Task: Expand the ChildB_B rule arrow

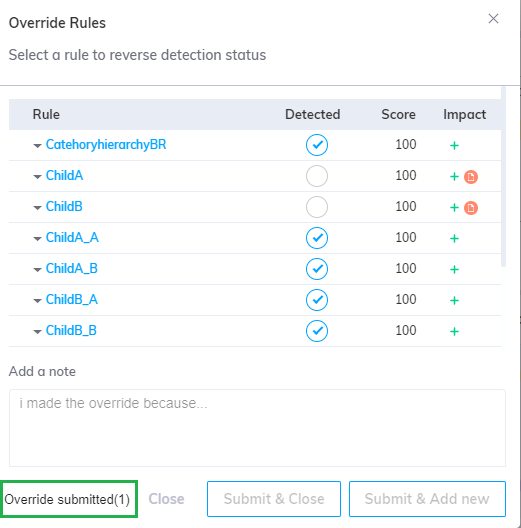Action: point(37,332)
